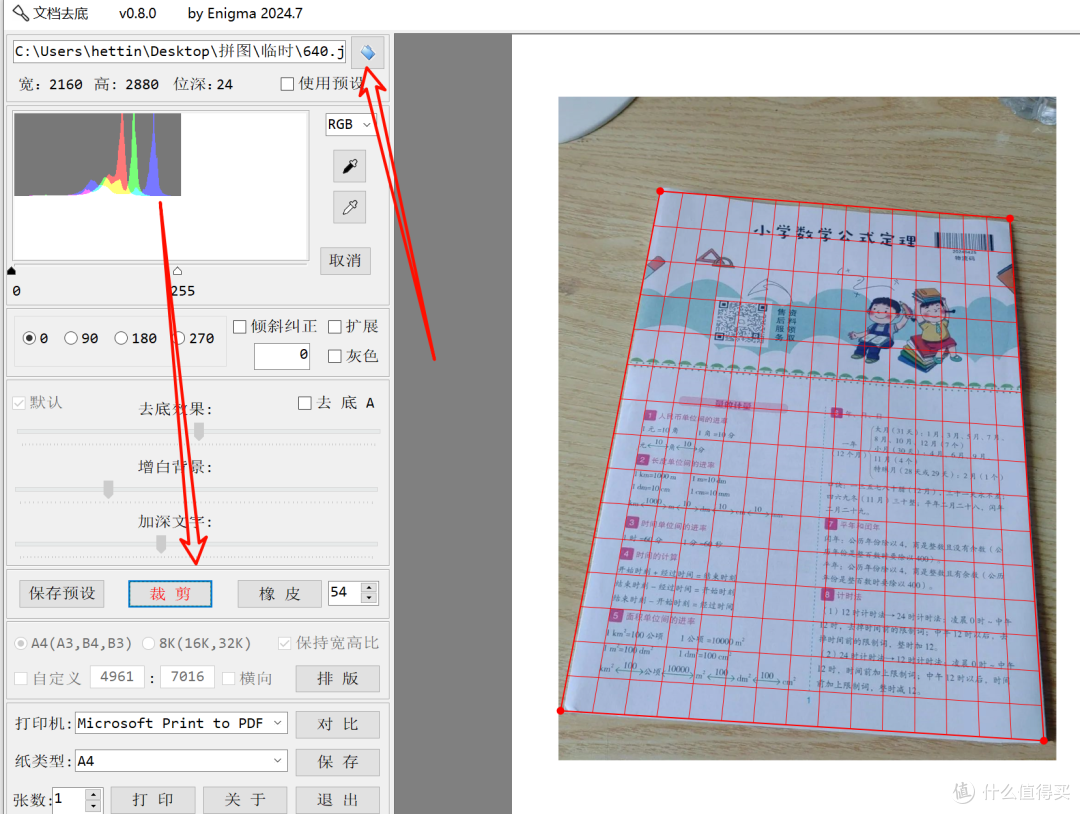Viewport: 1080px width, 814px height.
Task: Select the 270 degree rotation option
Action: (179, 338)
